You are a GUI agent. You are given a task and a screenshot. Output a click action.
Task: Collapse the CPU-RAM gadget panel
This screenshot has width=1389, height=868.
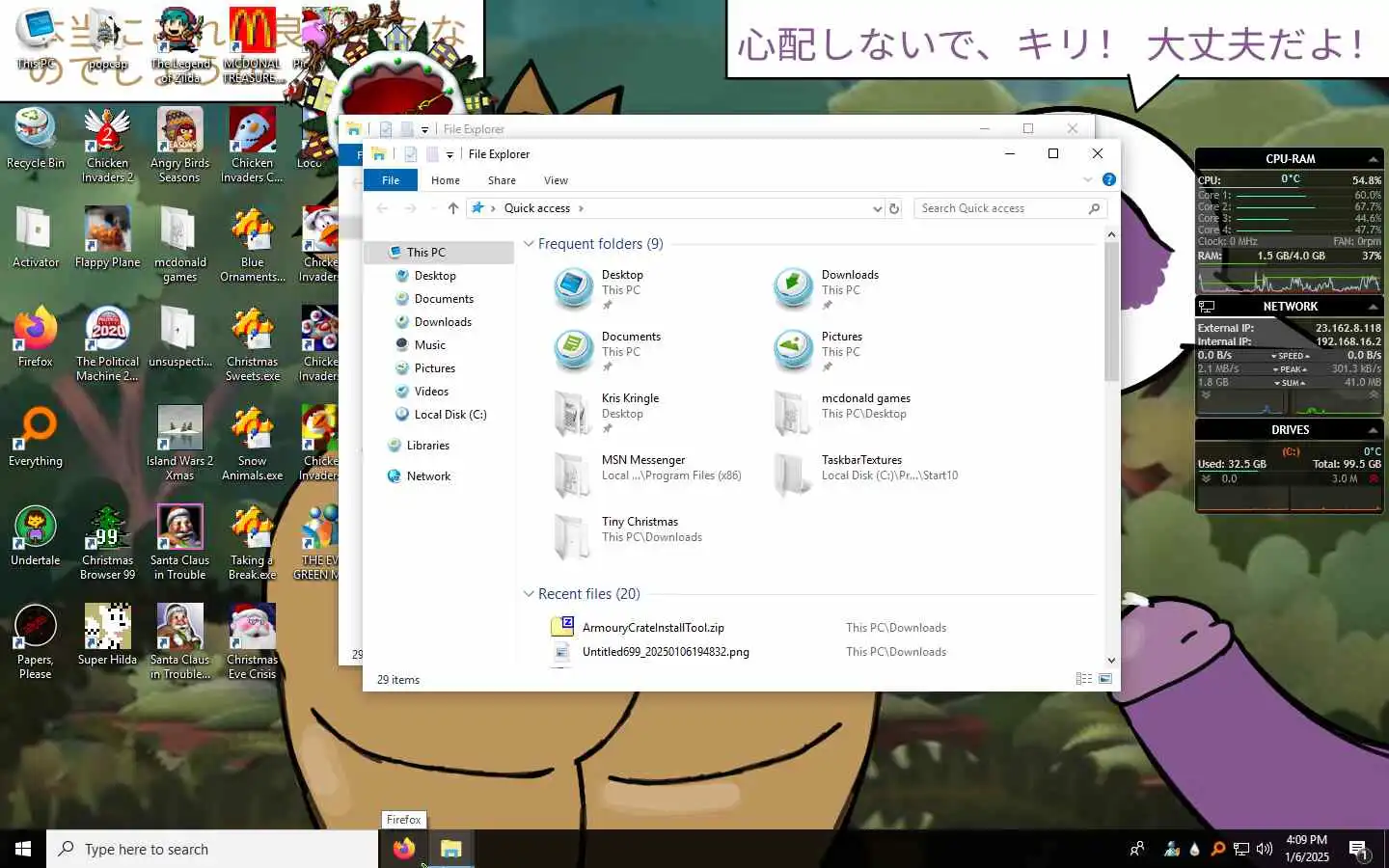click(1373, 159)
